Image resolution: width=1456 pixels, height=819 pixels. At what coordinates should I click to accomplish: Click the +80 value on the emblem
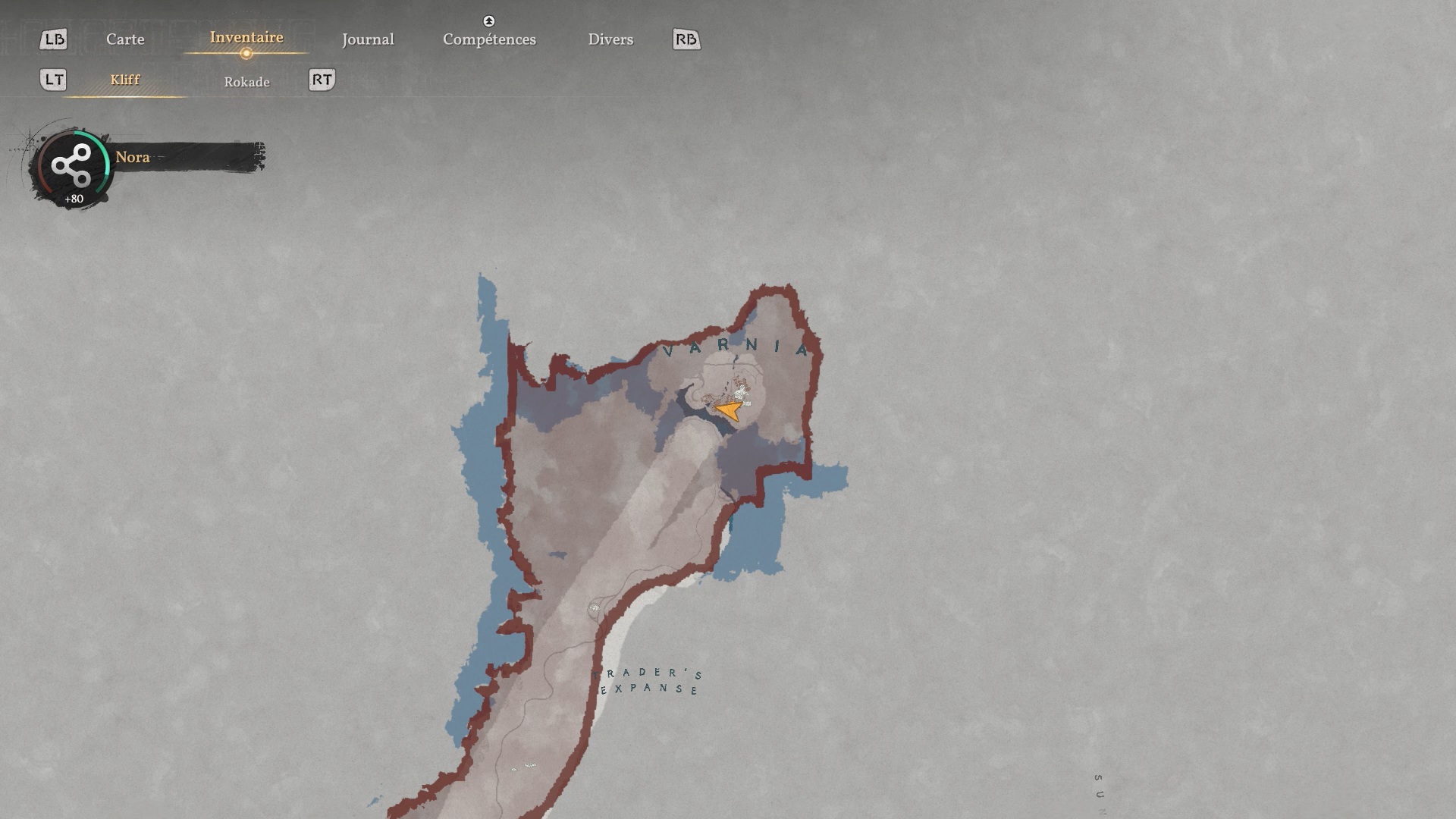tap(74, 199)
